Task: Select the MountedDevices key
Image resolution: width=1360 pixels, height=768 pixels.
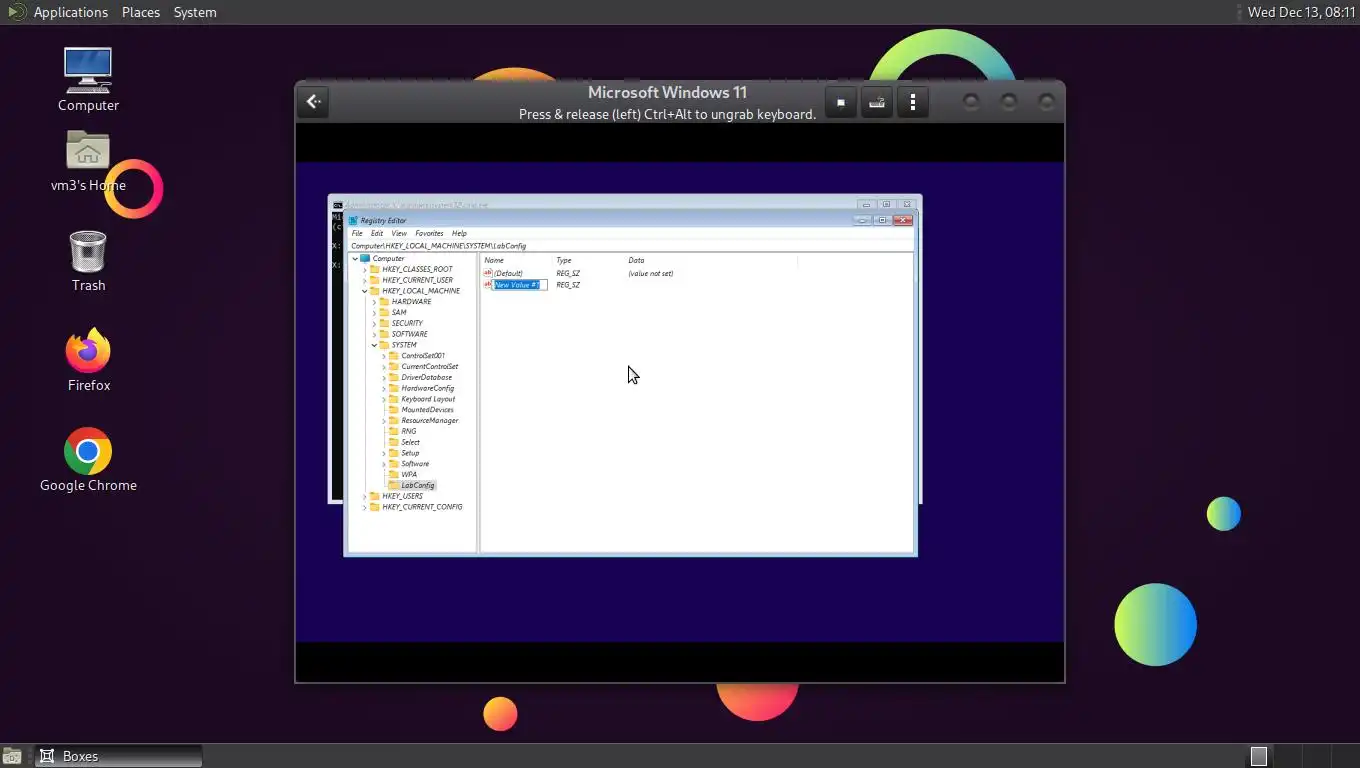Action: [x=427, y=409]
